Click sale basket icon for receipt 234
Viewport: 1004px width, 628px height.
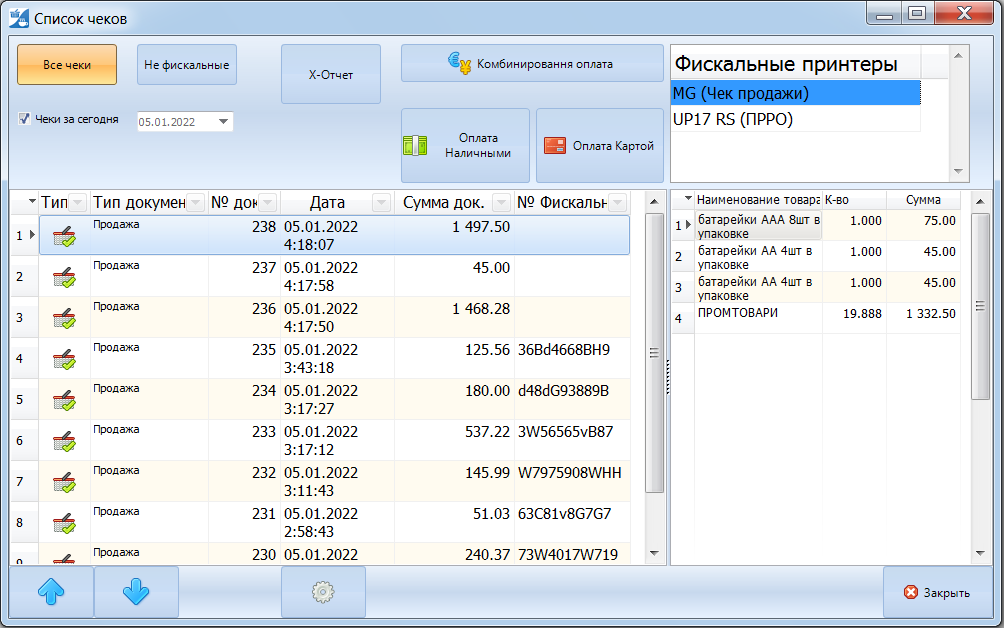pyautogui.click(x=65, y=400)
